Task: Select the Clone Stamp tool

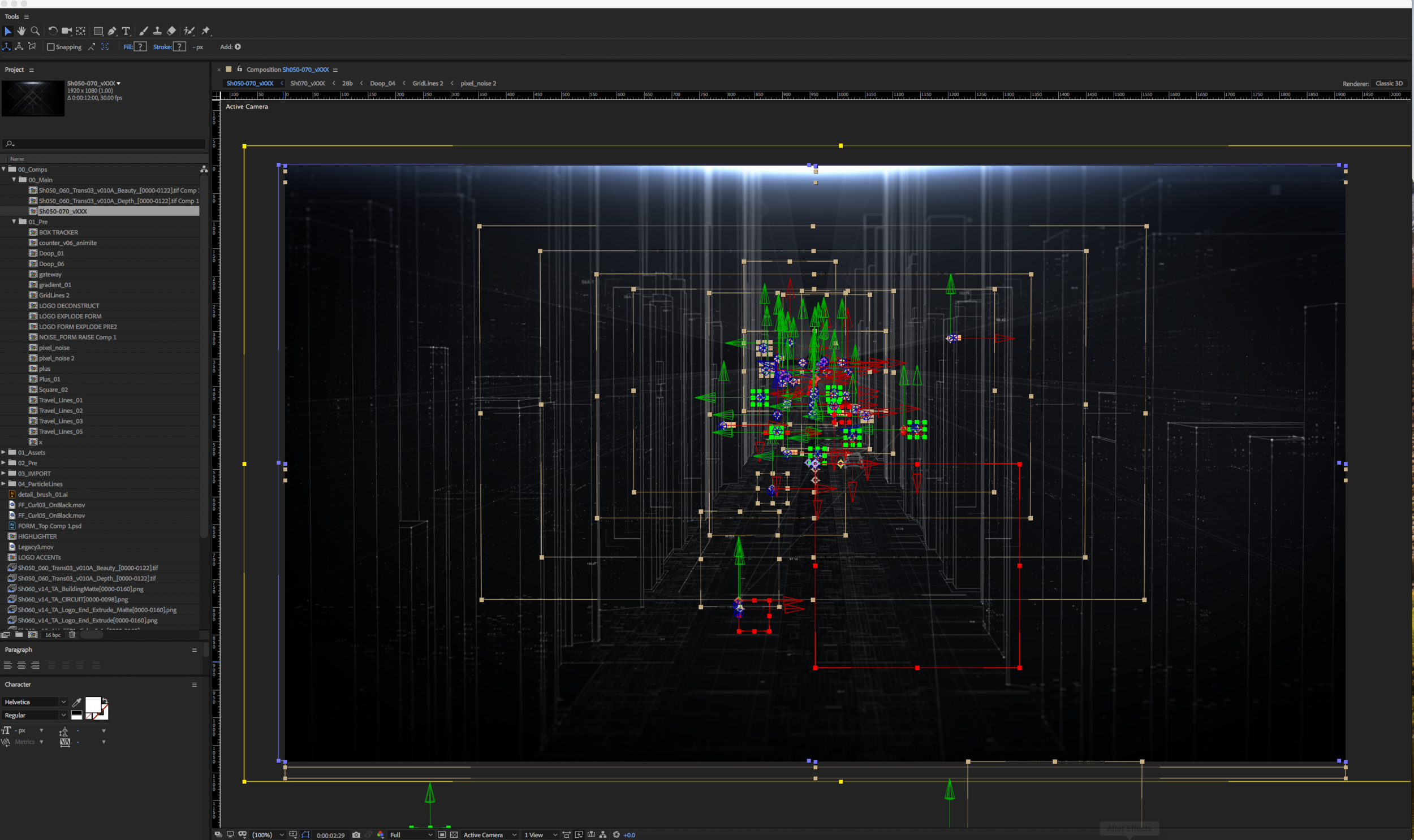Action: pos(157,31)
